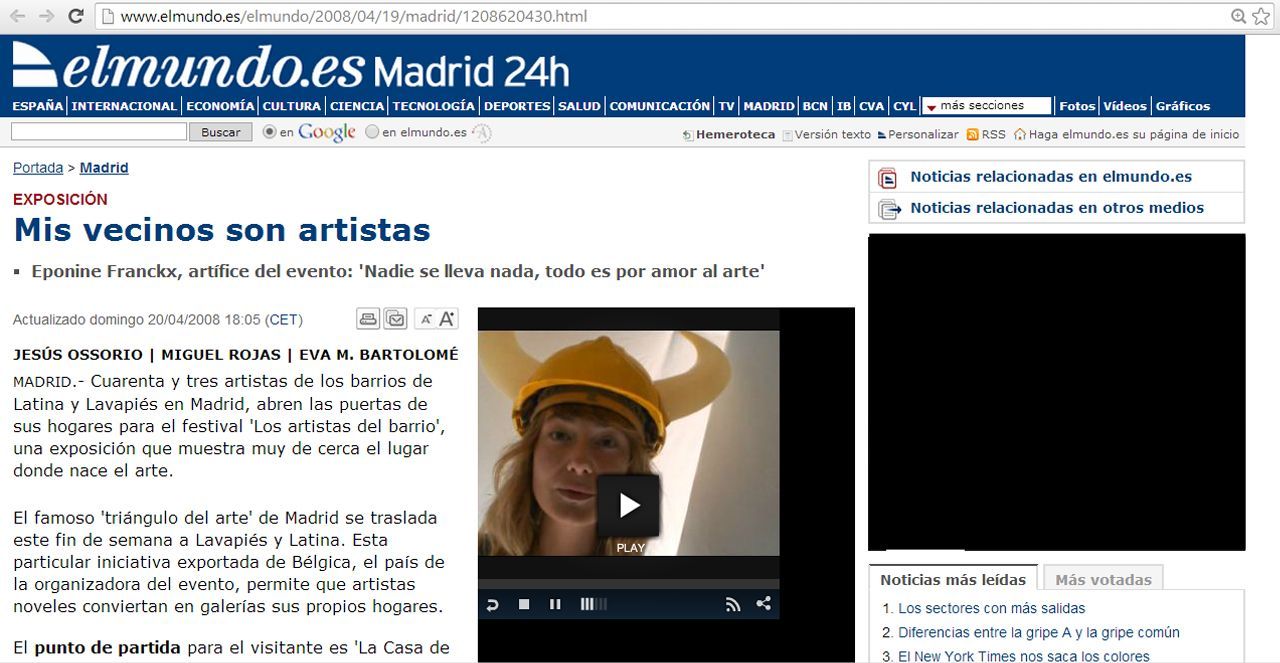Open the CULTURA section
This screenshot has width=1280, height=663.
(292, 106)
